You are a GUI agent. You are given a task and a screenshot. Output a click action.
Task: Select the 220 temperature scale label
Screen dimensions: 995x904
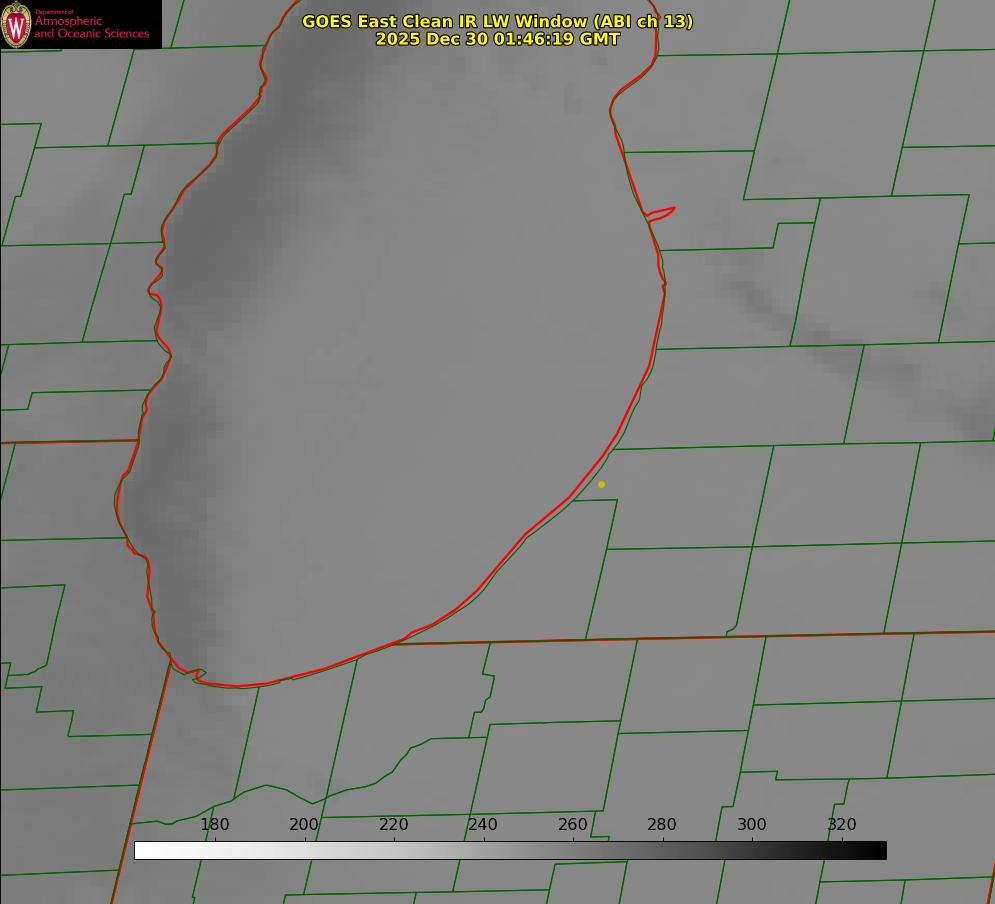click(x=394, y=825)
